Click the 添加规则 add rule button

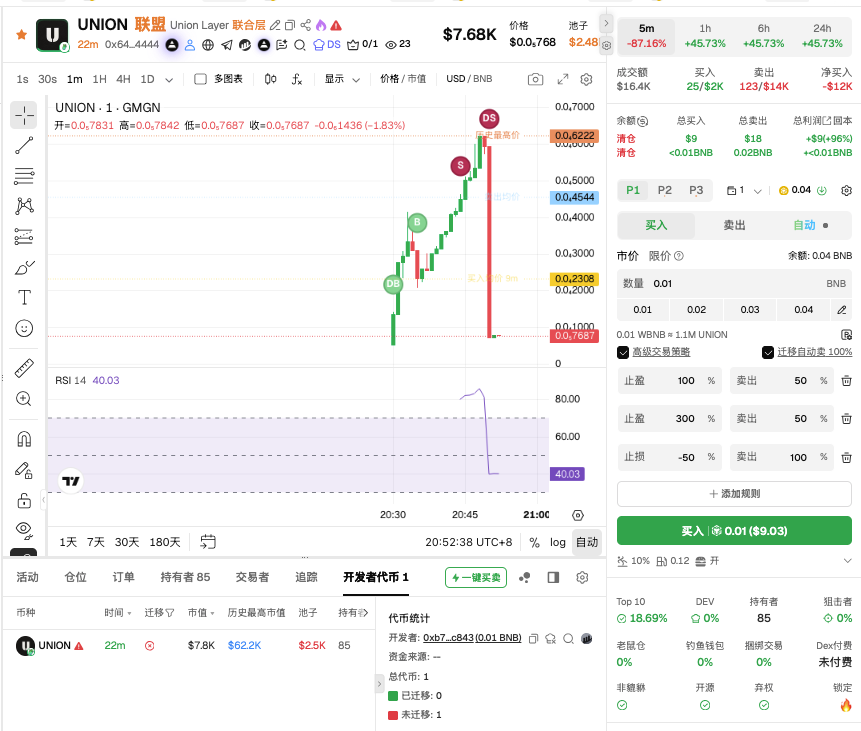pyautogui.click(x=734, y=494)
